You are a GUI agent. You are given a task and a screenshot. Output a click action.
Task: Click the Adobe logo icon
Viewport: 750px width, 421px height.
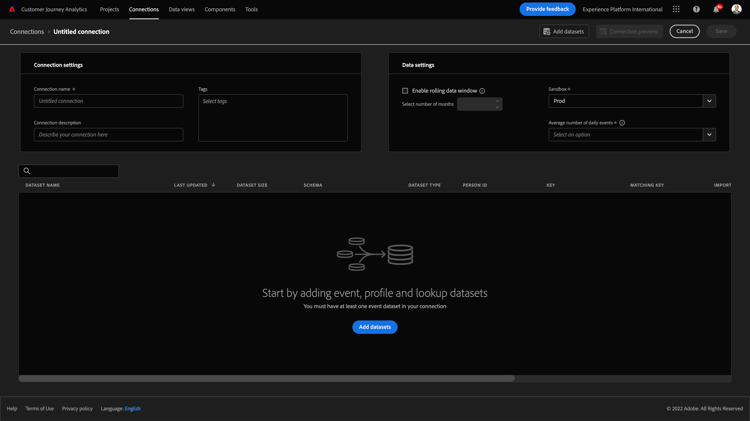(x=12, y=9)
